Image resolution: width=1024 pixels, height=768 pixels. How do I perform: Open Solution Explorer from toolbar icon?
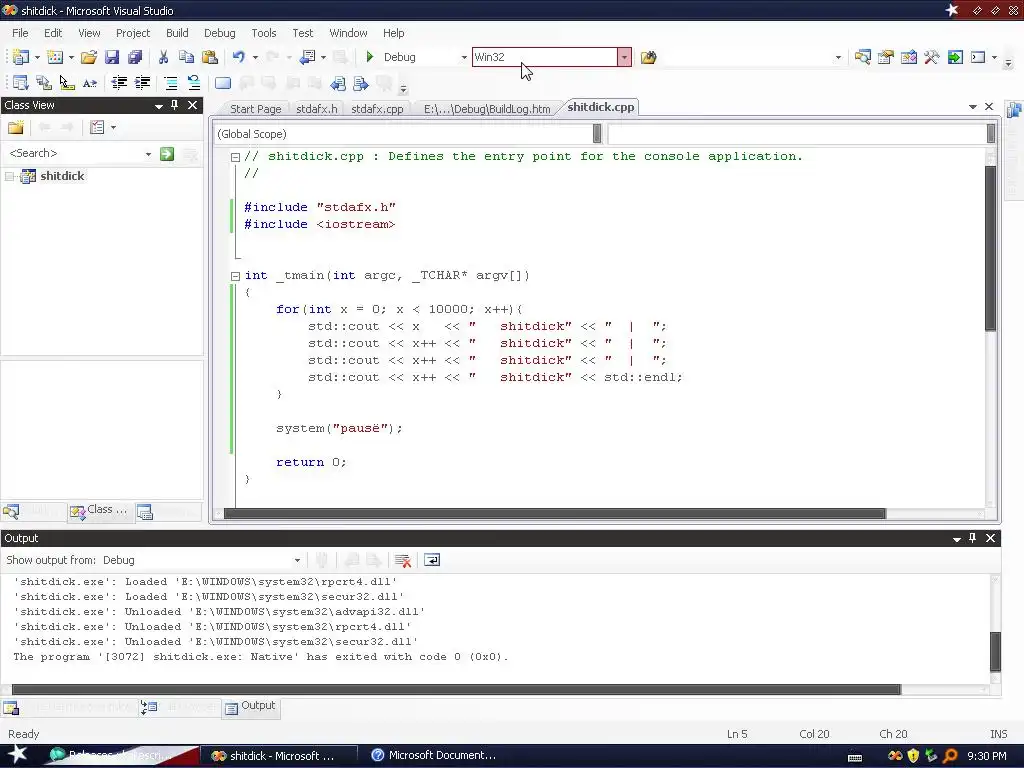point(863,57)
